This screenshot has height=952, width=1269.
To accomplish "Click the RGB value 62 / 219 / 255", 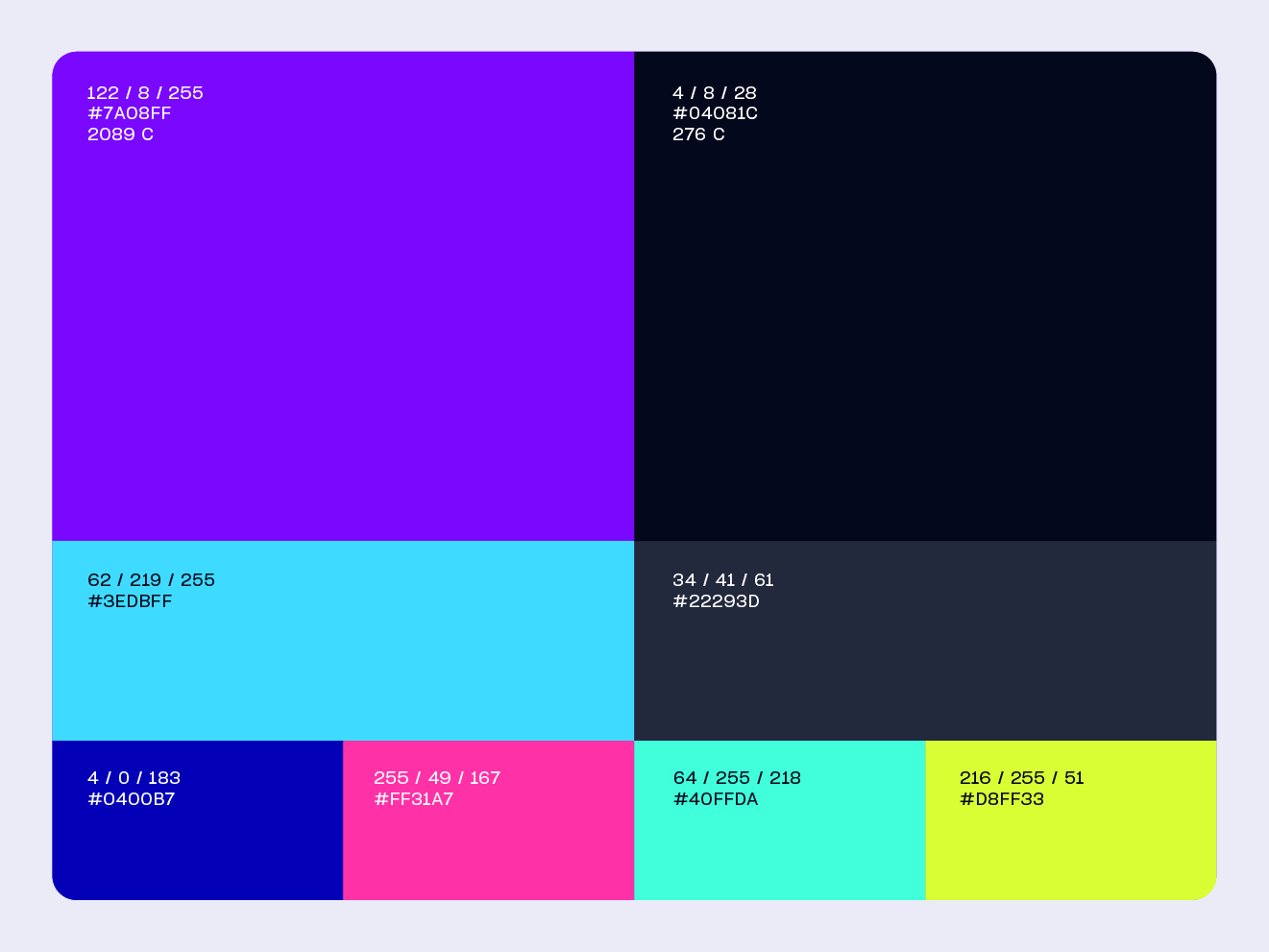I will coord(151,580).
